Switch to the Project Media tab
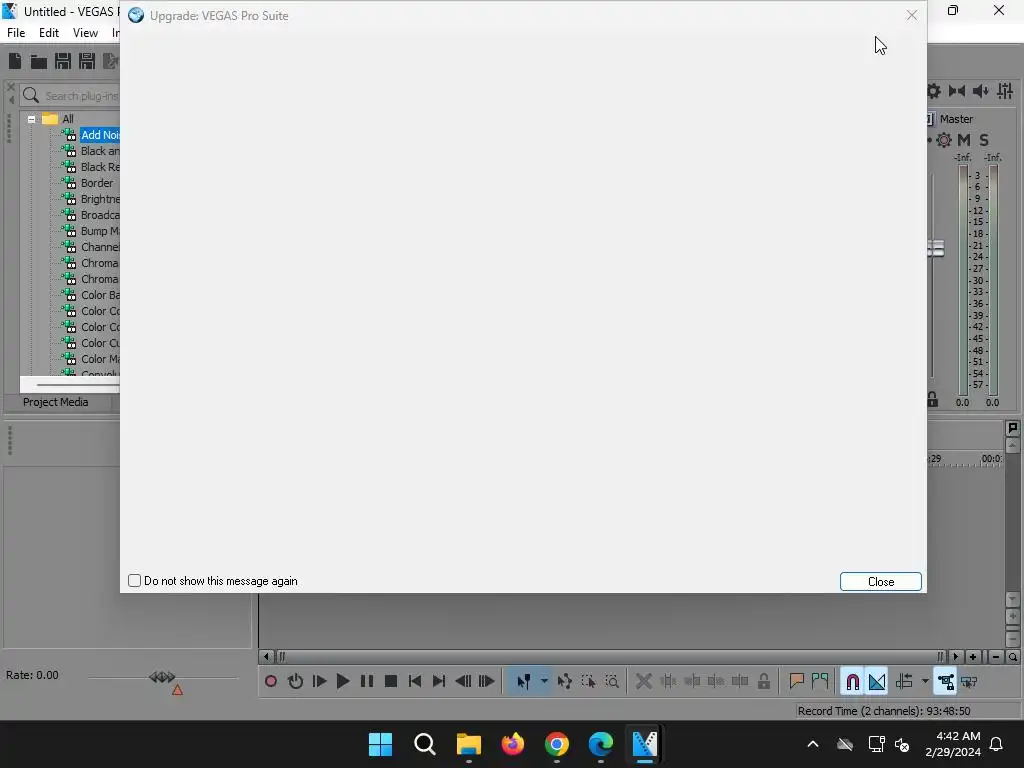The width and height of the screenshot is (1024, 768). coord(56,402)
